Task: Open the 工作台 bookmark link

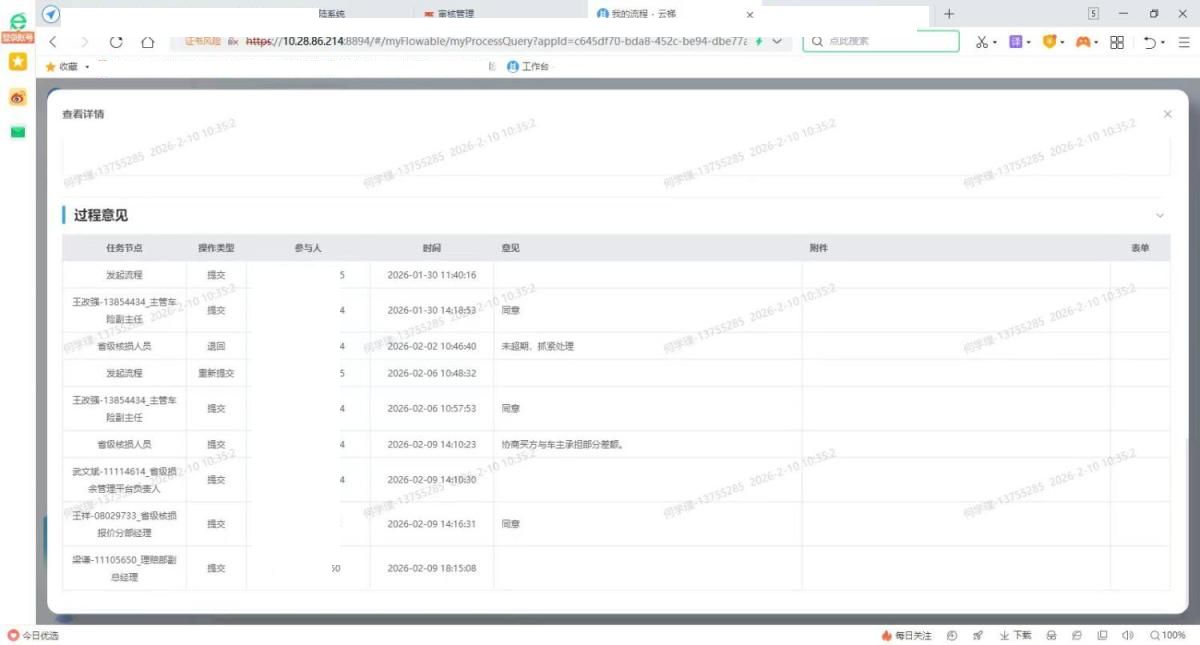Action: pos(534,66)
